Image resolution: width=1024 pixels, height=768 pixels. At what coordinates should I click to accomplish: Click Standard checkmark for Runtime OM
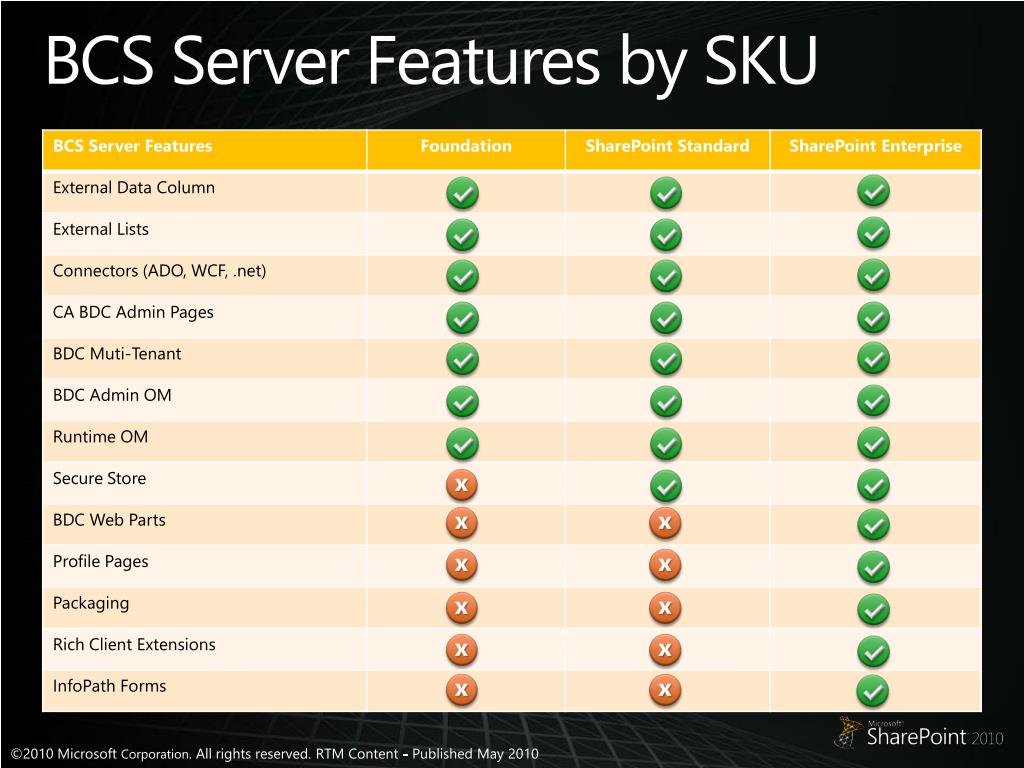666,444
